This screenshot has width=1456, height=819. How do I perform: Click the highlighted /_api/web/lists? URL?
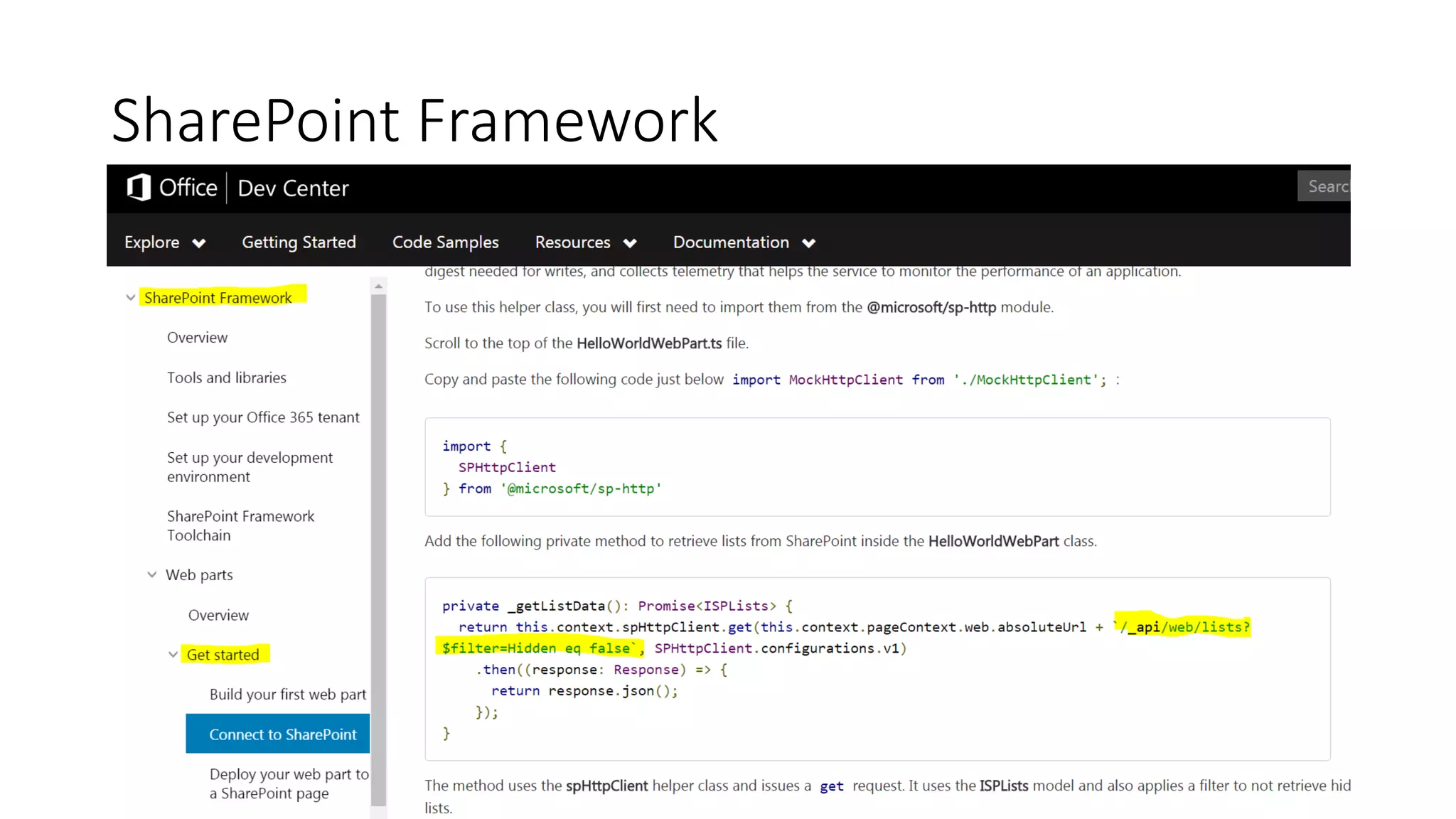point(1184,627)
